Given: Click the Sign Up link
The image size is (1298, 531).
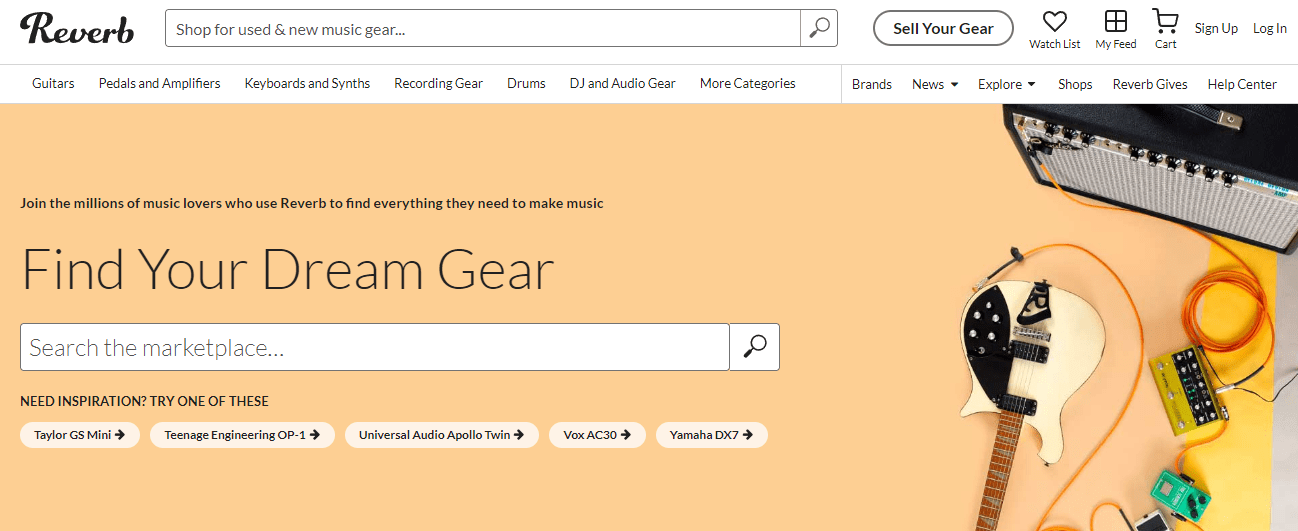Looking at the screenshot, I should (1216, 28).
